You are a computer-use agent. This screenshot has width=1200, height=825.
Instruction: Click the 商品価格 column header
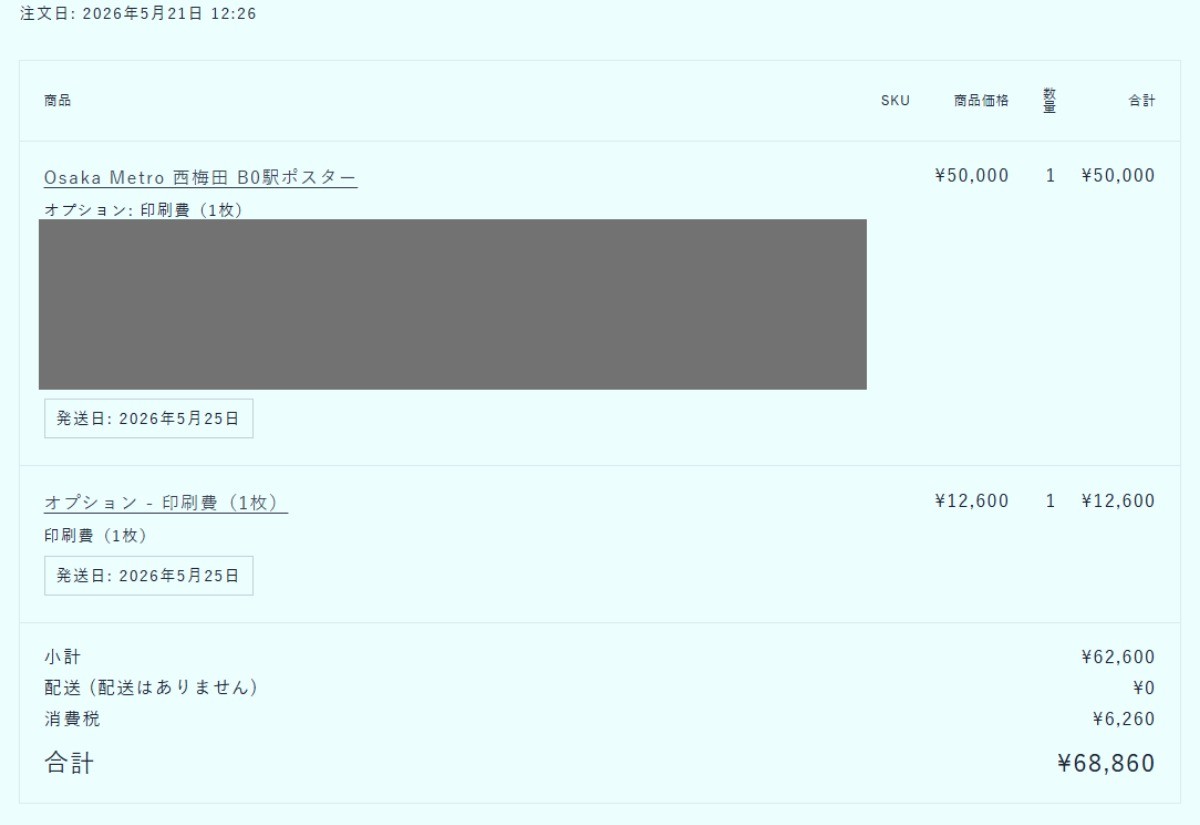coord(981,101)
